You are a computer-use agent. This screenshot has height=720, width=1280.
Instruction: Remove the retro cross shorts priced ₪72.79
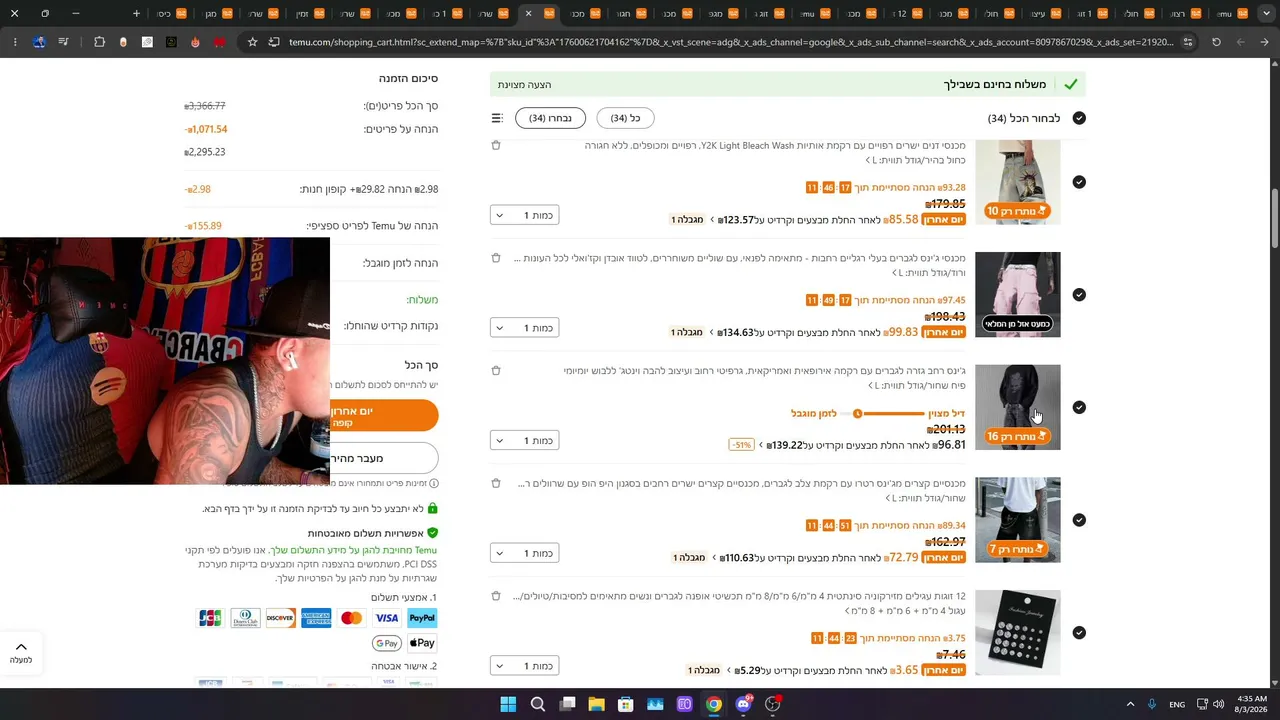click(496, 483)
